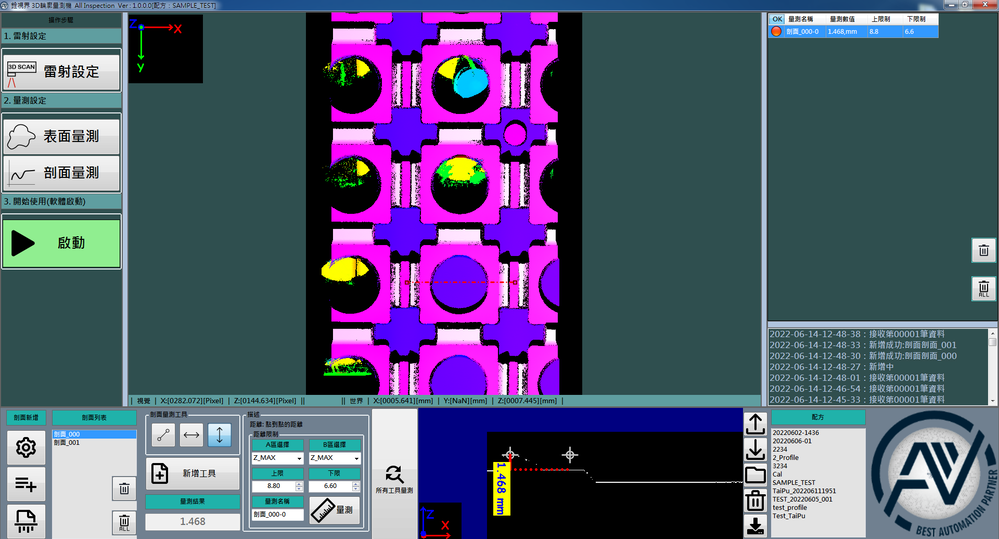
Task: Click the 量測名稱 name input field
Action: 276,514
